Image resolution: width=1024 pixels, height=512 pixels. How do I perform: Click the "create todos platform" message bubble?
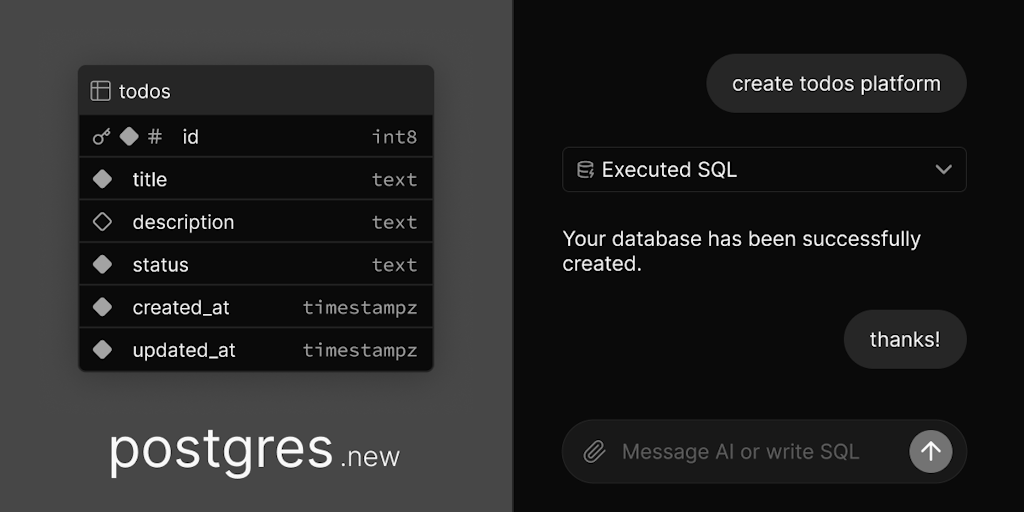pos(836,84)
